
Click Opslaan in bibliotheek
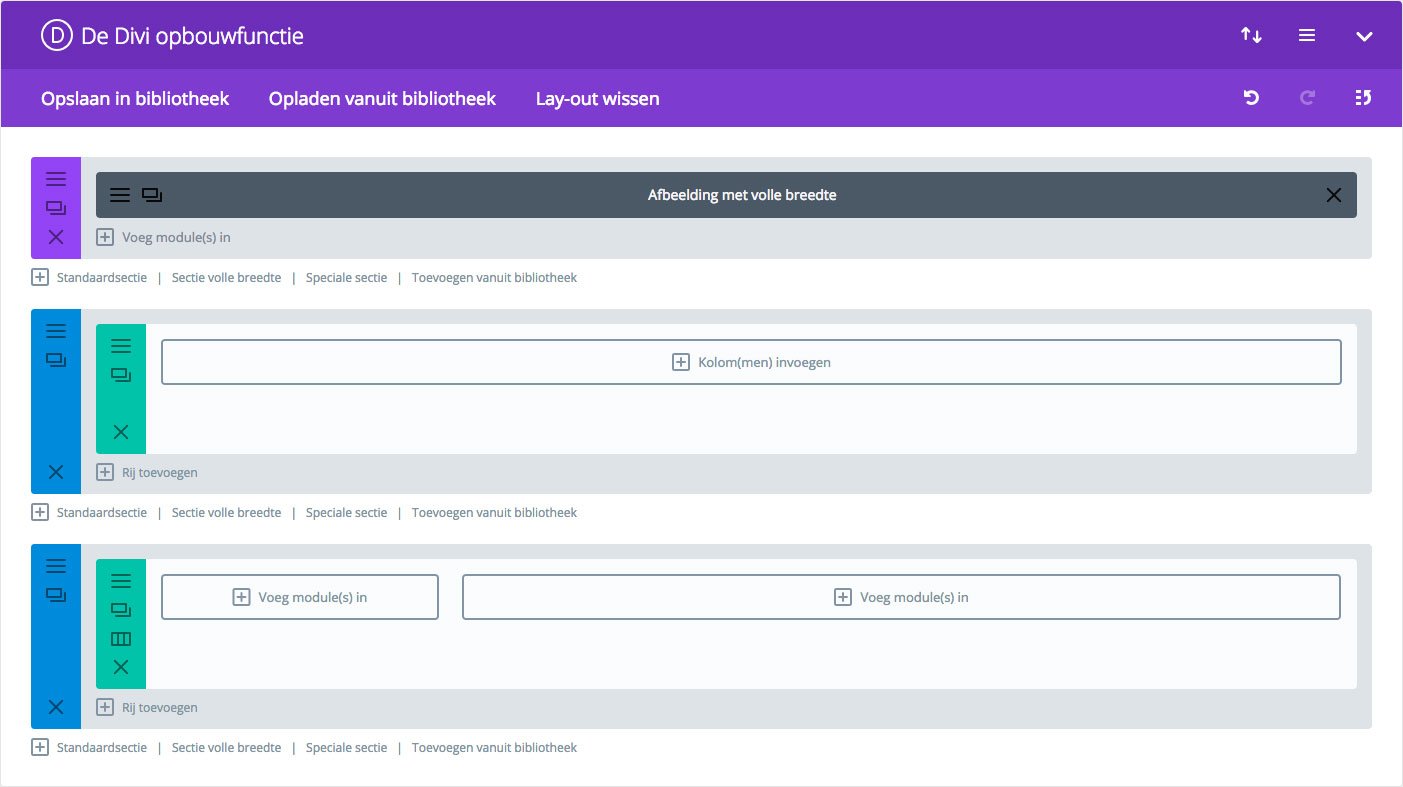point(135,99)
